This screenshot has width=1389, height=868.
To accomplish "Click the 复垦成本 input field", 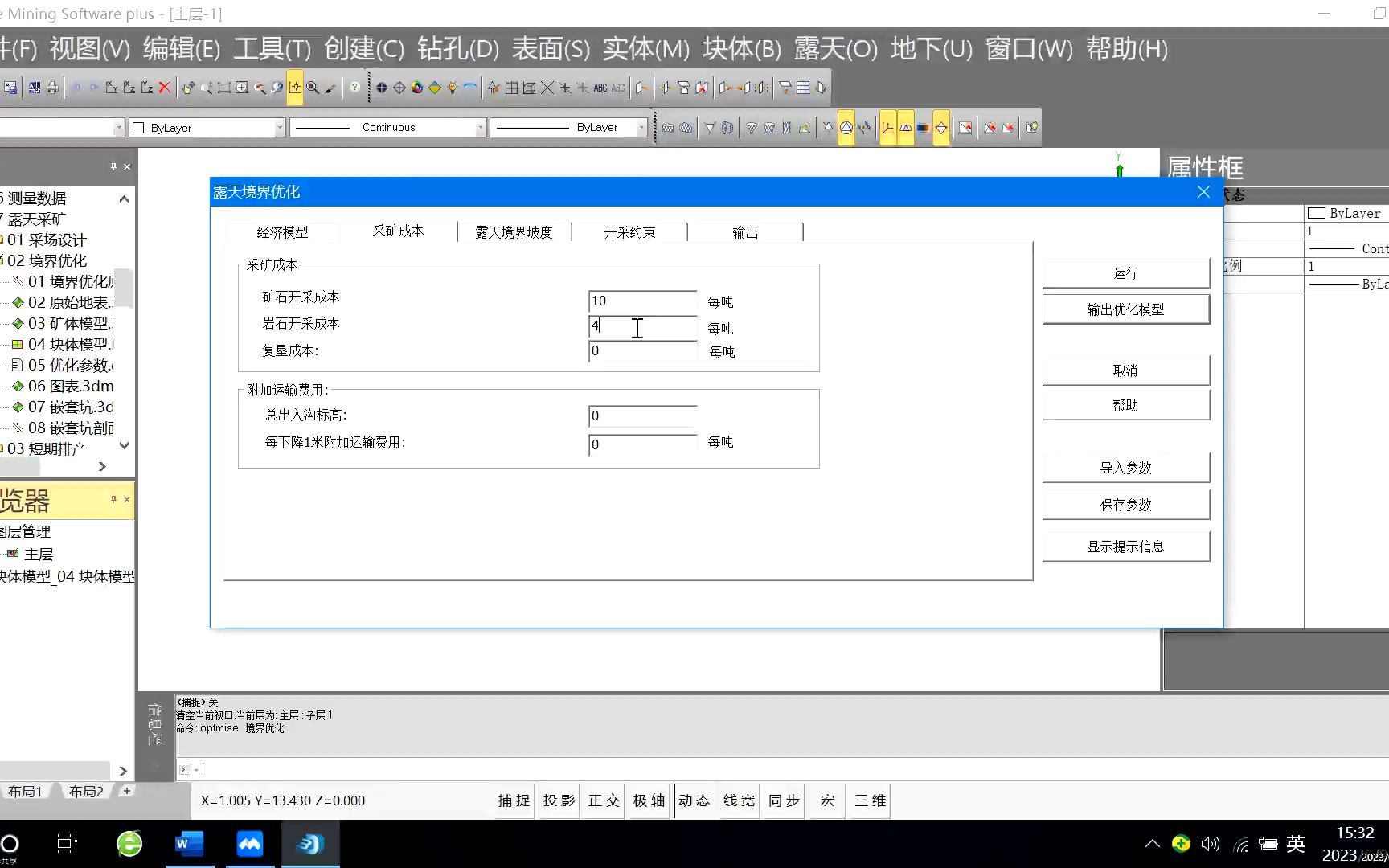I will 642,351.
